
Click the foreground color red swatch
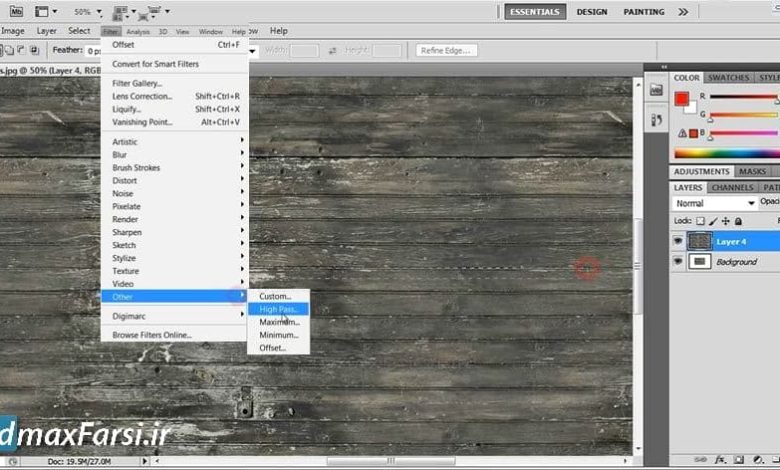[681, 98]
